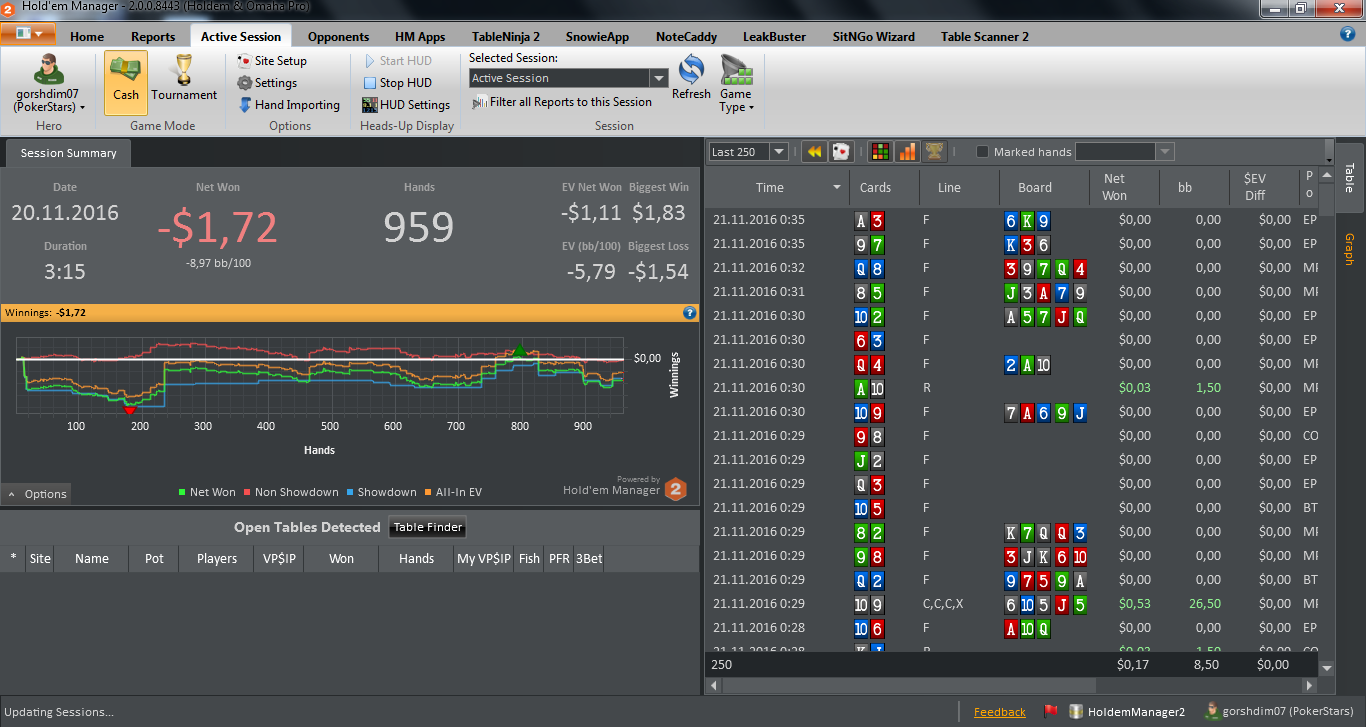Select Cash game mode
Screen dimensions: 1366x727
point(126,83)
